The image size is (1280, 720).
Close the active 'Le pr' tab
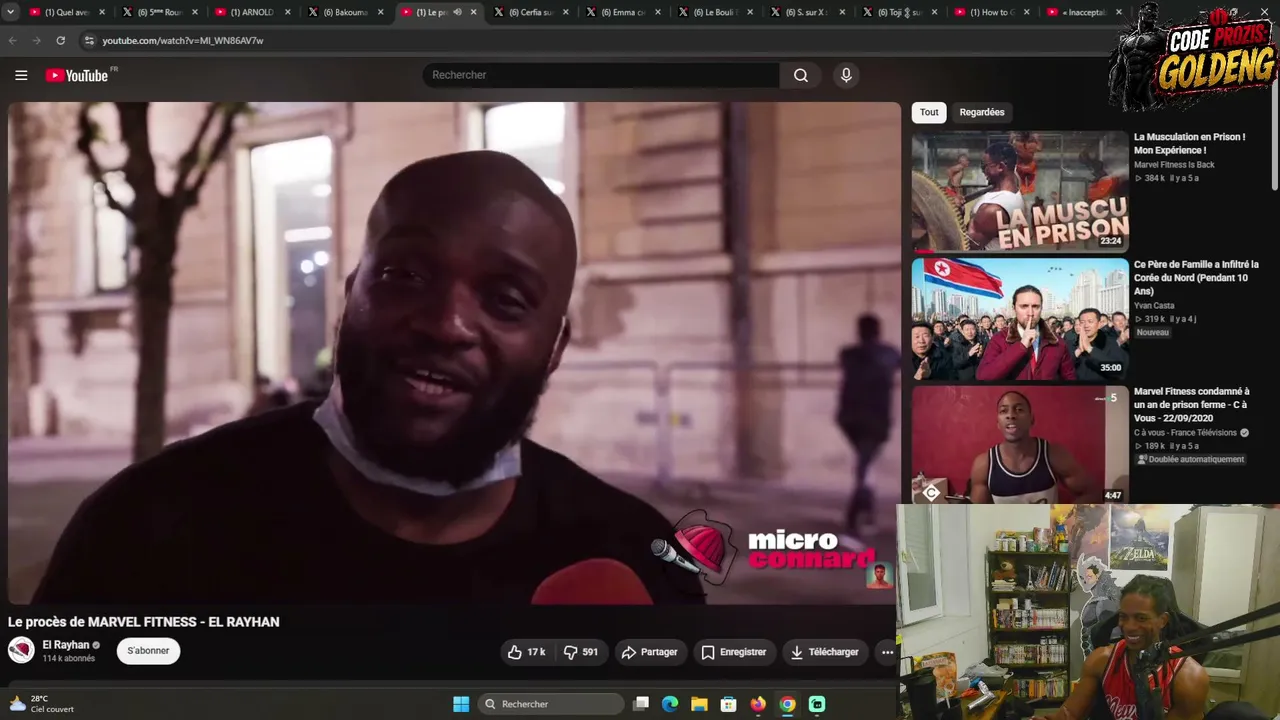coord(473,12)
